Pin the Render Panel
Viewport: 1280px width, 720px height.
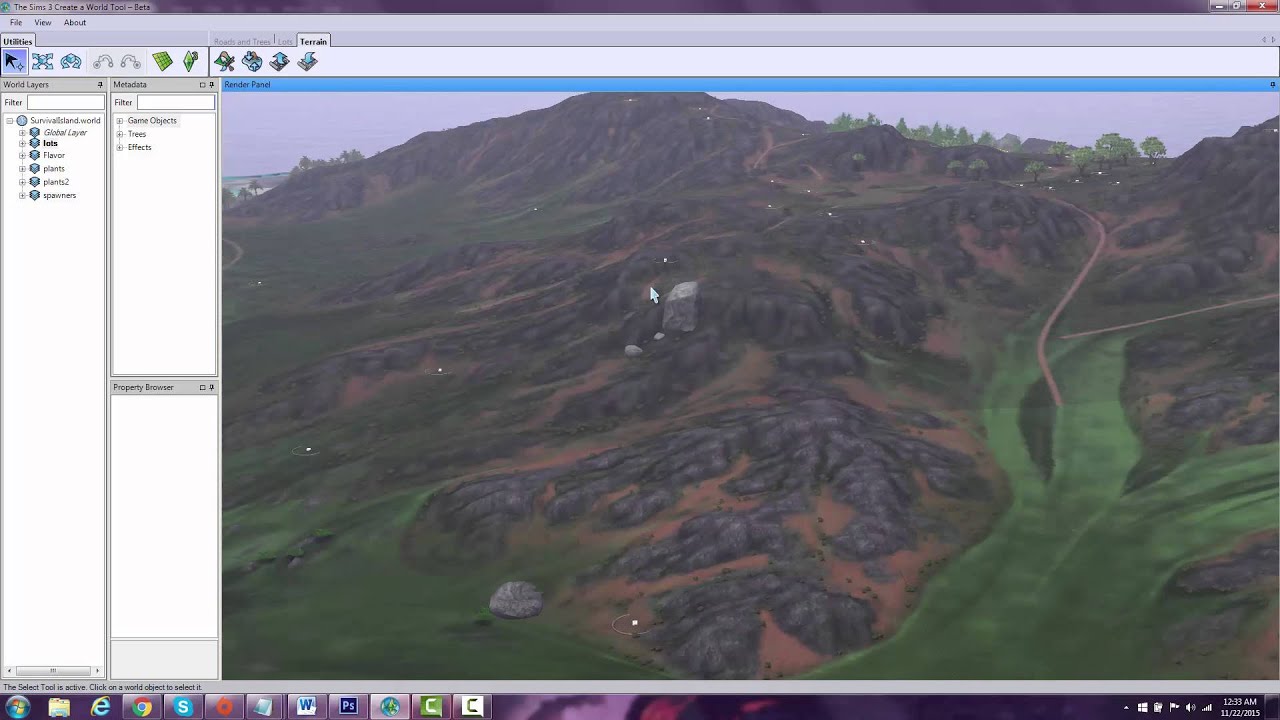[x=1273, y=85]
